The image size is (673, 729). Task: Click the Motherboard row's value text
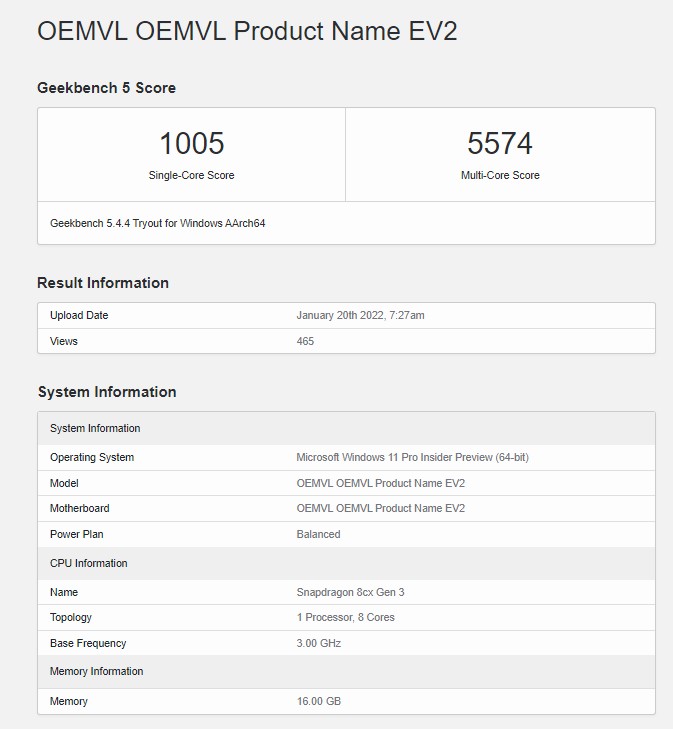click(380, 508)
